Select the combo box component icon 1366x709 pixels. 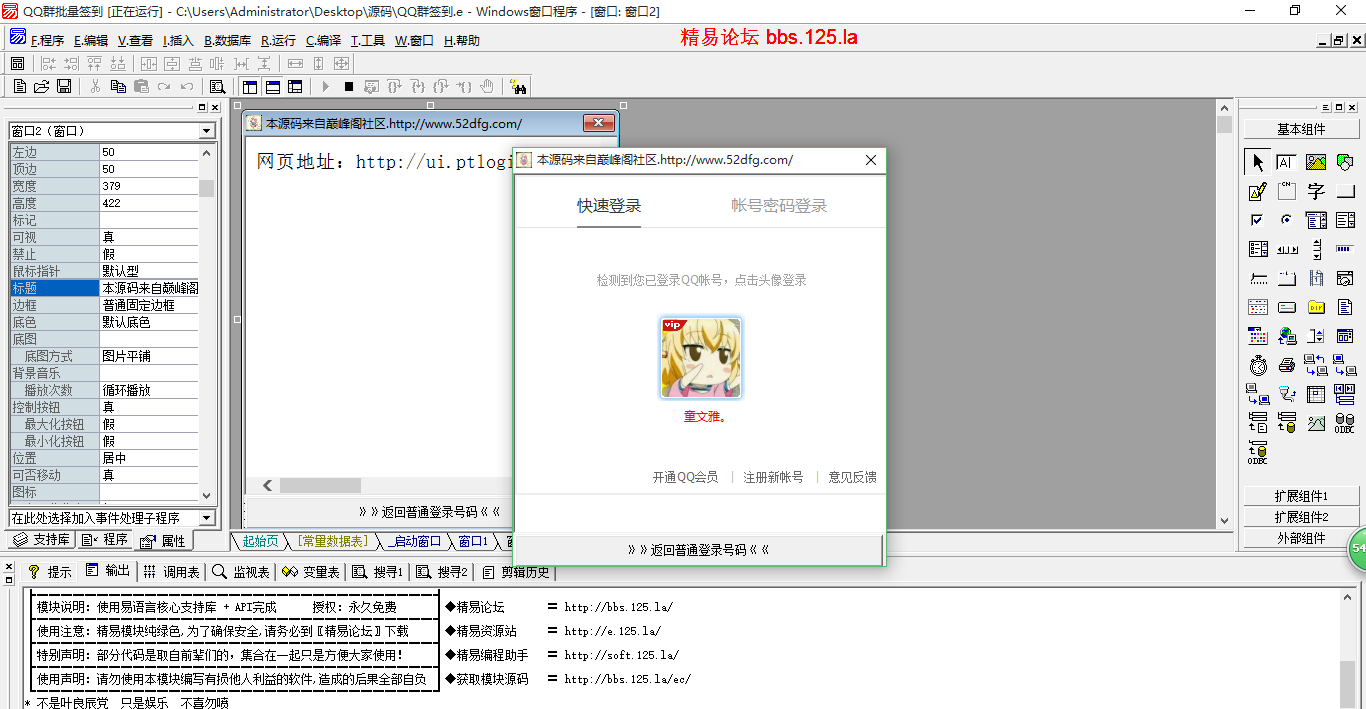(1316, 220)
